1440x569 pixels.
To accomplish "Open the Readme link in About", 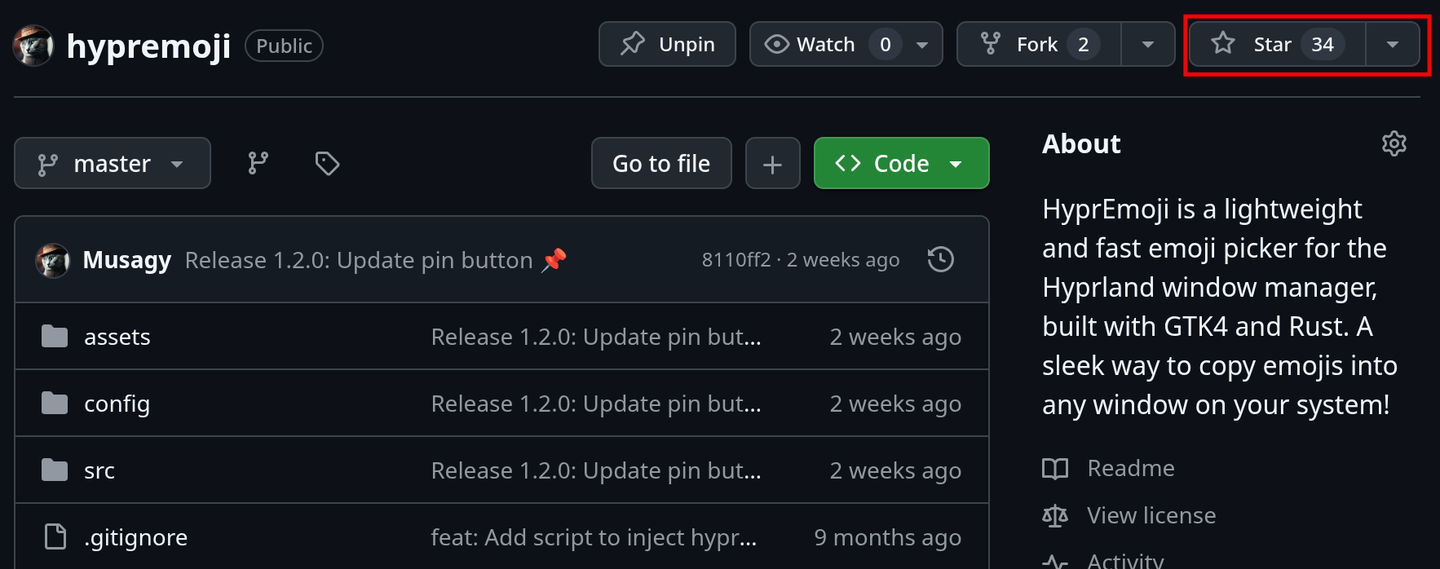I will pyautogui.click(x=1130, y=468).
